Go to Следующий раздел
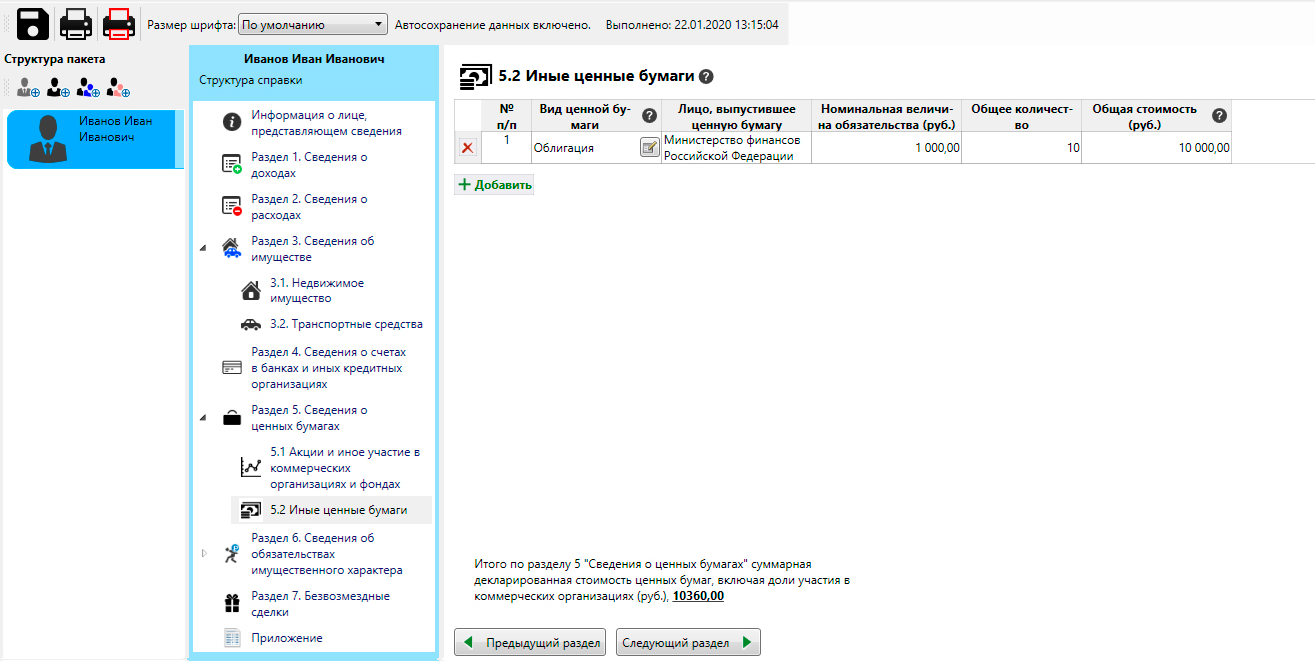 tap(688, 642)
